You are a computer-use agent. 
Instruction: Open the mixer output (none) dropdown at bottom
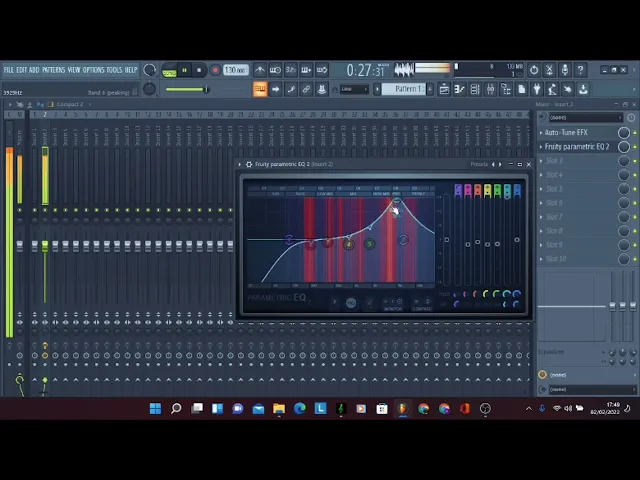click(592, 389)
